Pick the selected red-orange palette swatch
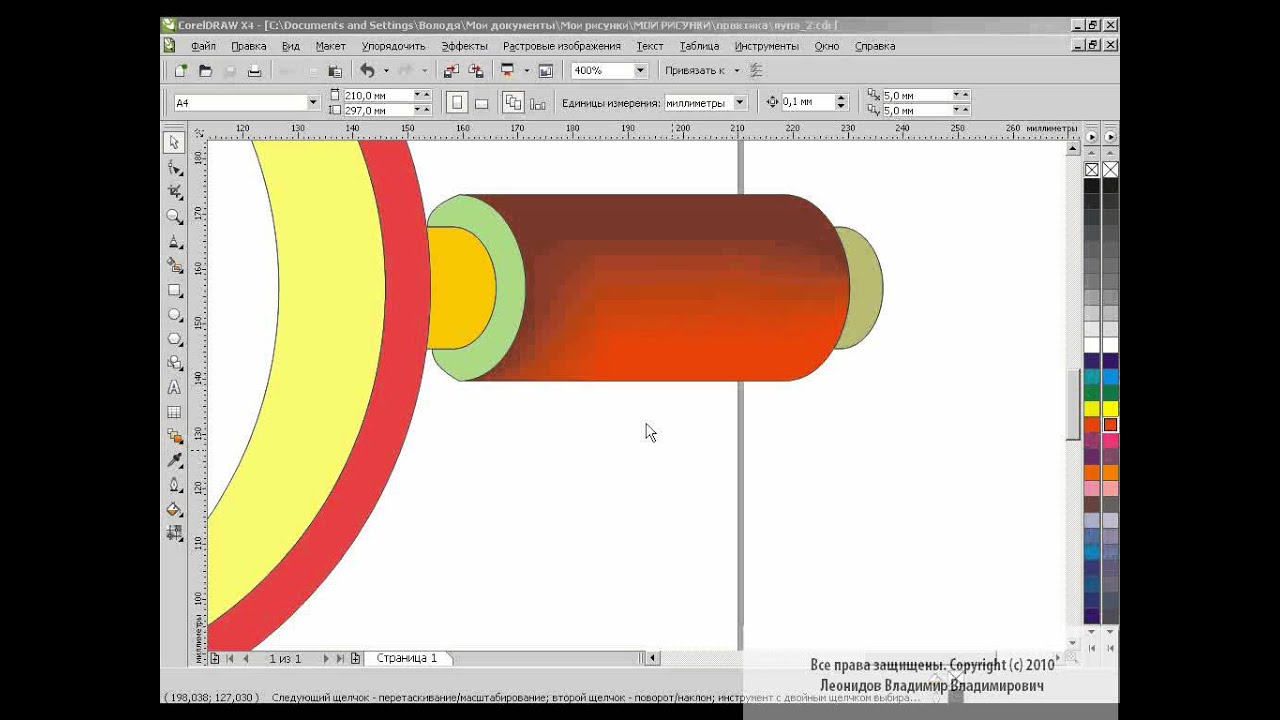1280x720 pixels. click(x=1110, y=425)
